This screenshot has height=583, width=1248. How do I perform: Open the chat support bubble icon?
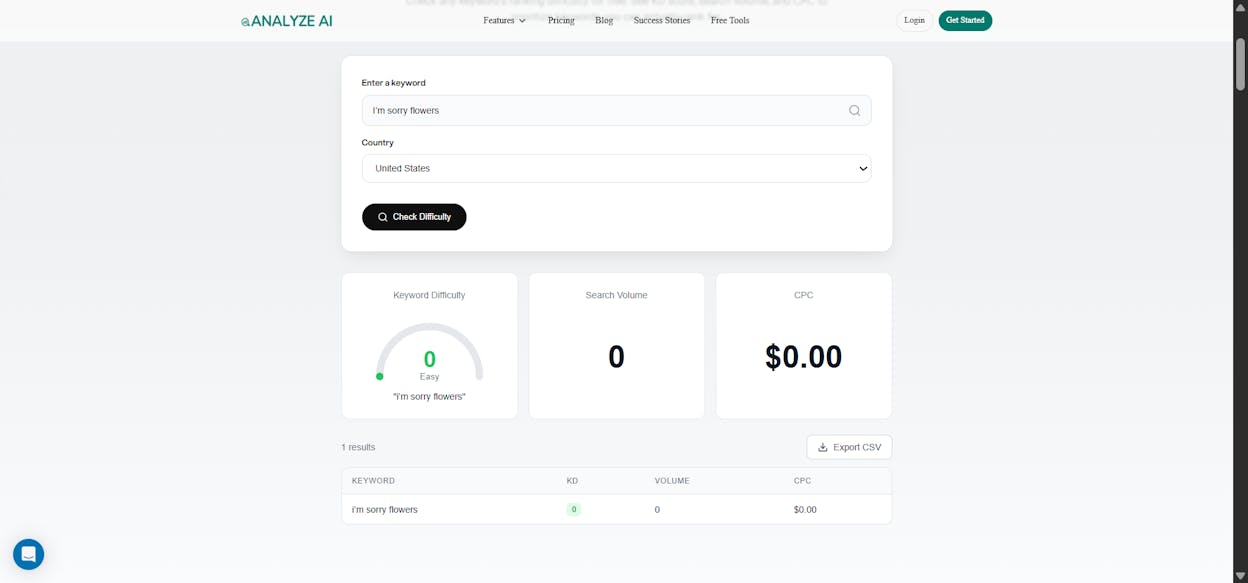tap(28, 554)
